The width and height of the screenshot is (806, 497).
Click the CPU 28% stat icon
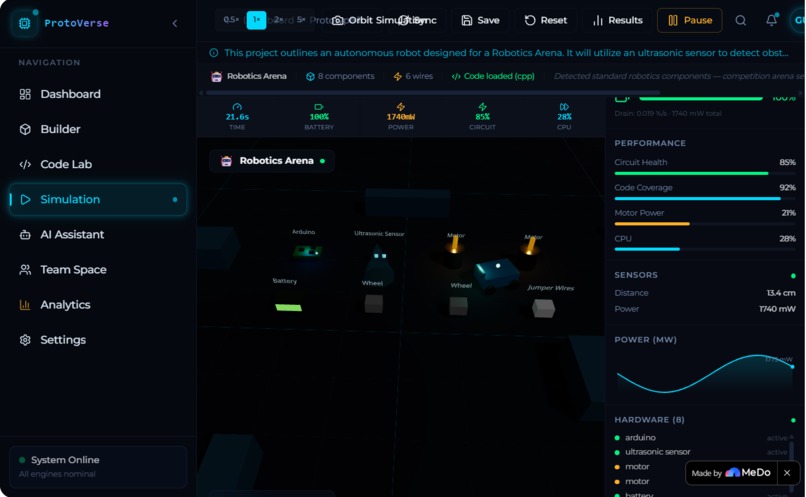pos(564,107)
